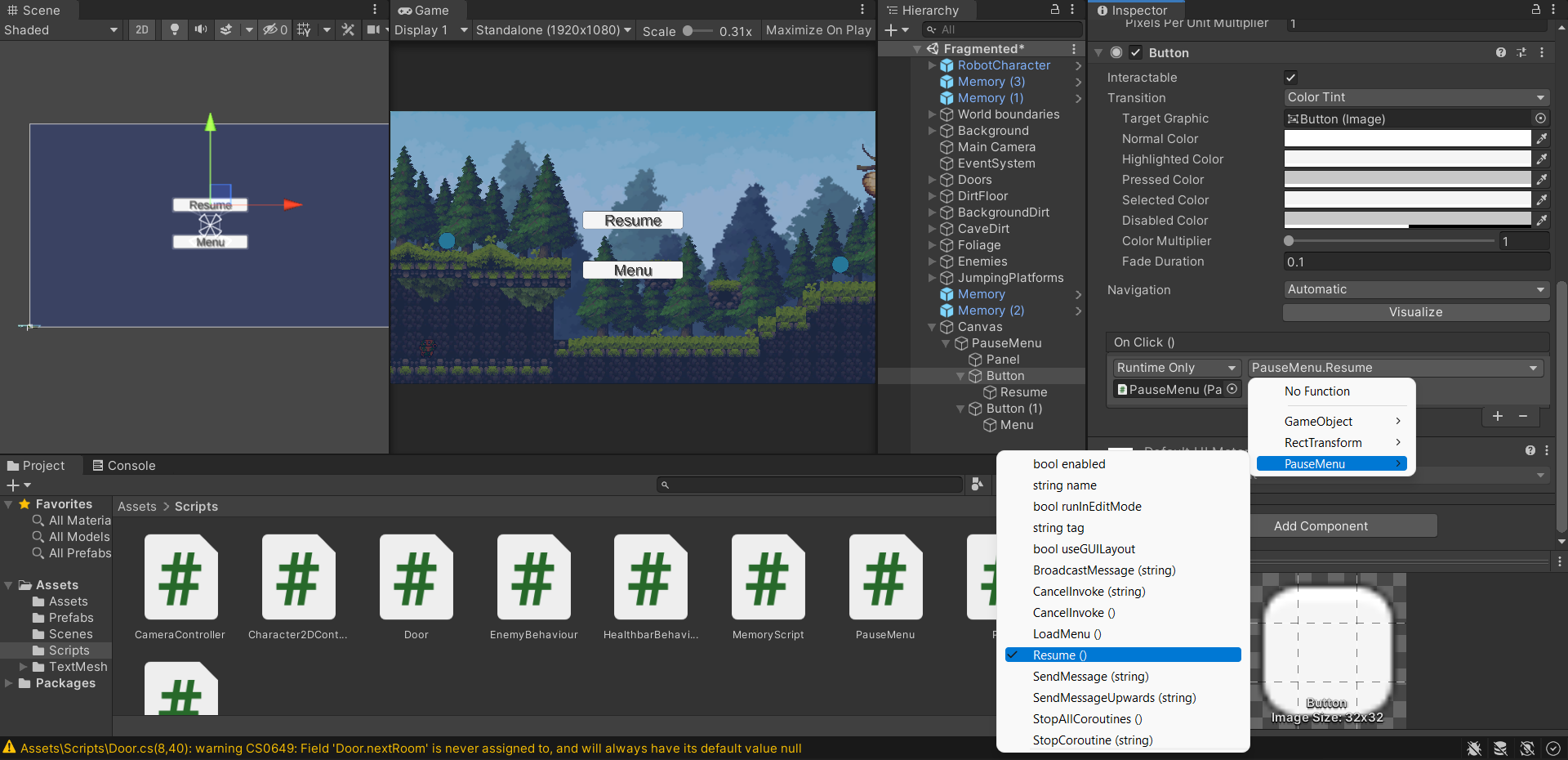Toggle 2D mode in the Scene view toolbar
1568x760 pixels.
pyautogui.click(x=141, y=29)
